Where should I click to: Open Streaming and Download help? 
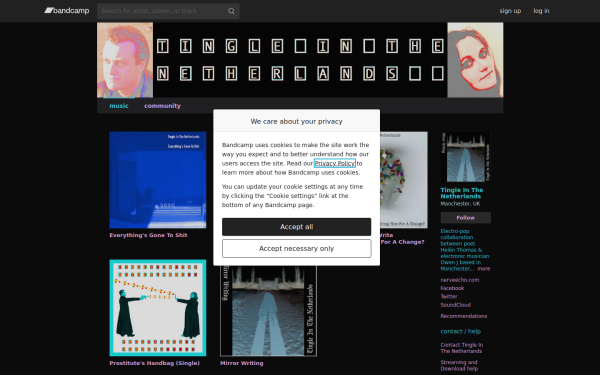click(x=459, y=365)
